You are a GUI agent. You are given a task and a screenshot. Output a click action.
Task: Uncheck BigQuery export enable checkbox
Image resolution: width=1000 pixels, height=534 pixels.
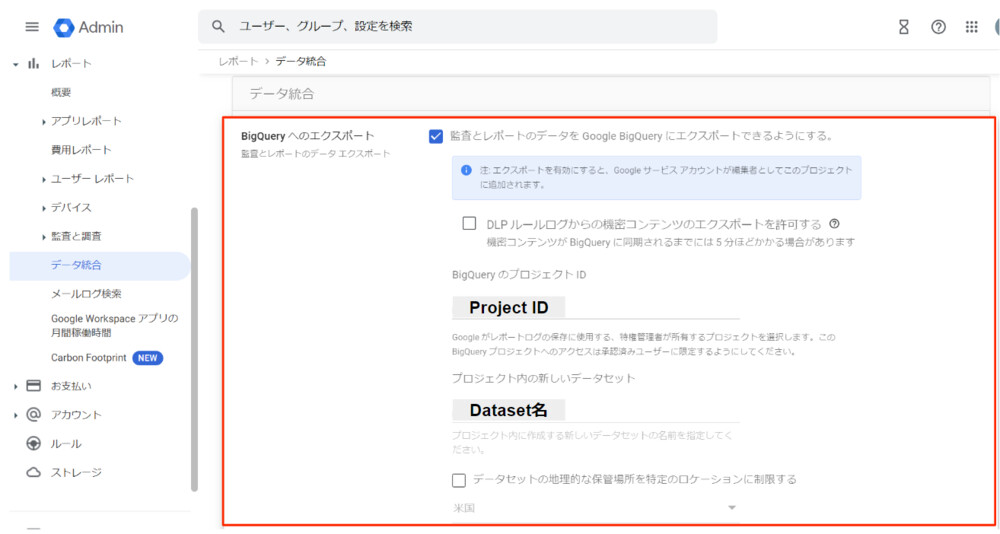436,137
